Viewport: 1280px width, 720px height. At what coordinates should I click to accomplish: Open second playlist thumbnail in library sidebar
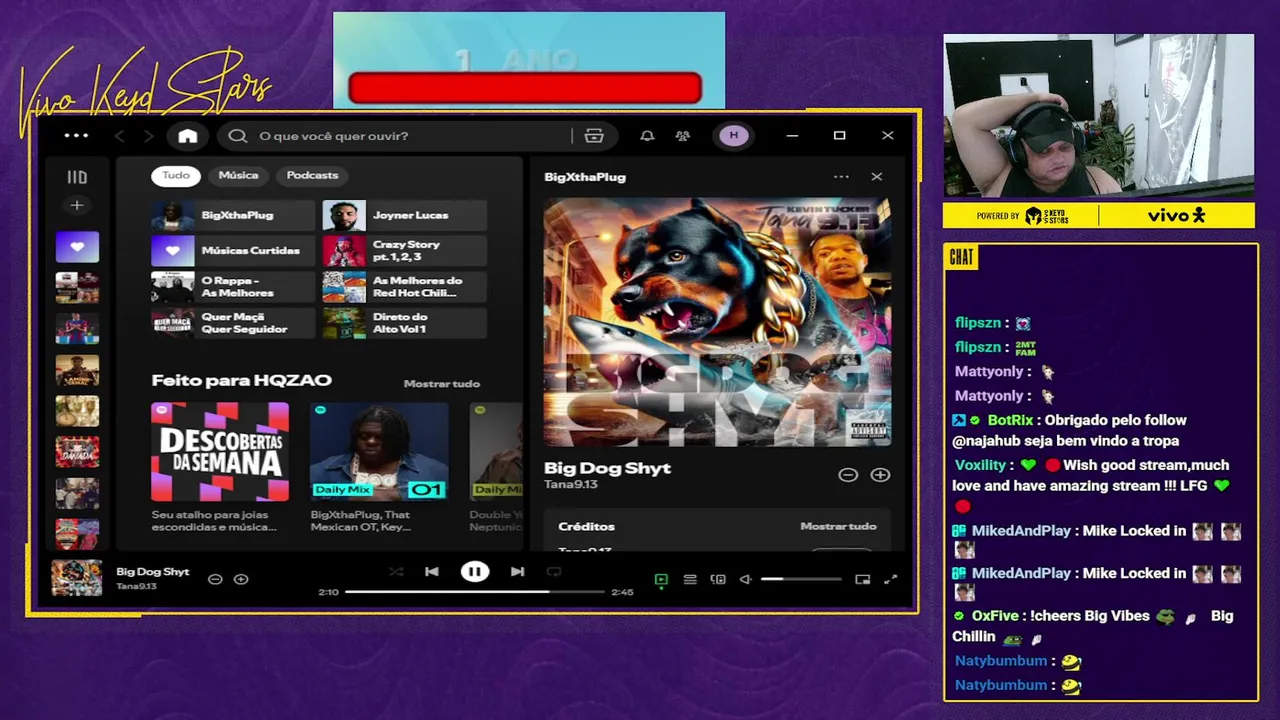77,287
